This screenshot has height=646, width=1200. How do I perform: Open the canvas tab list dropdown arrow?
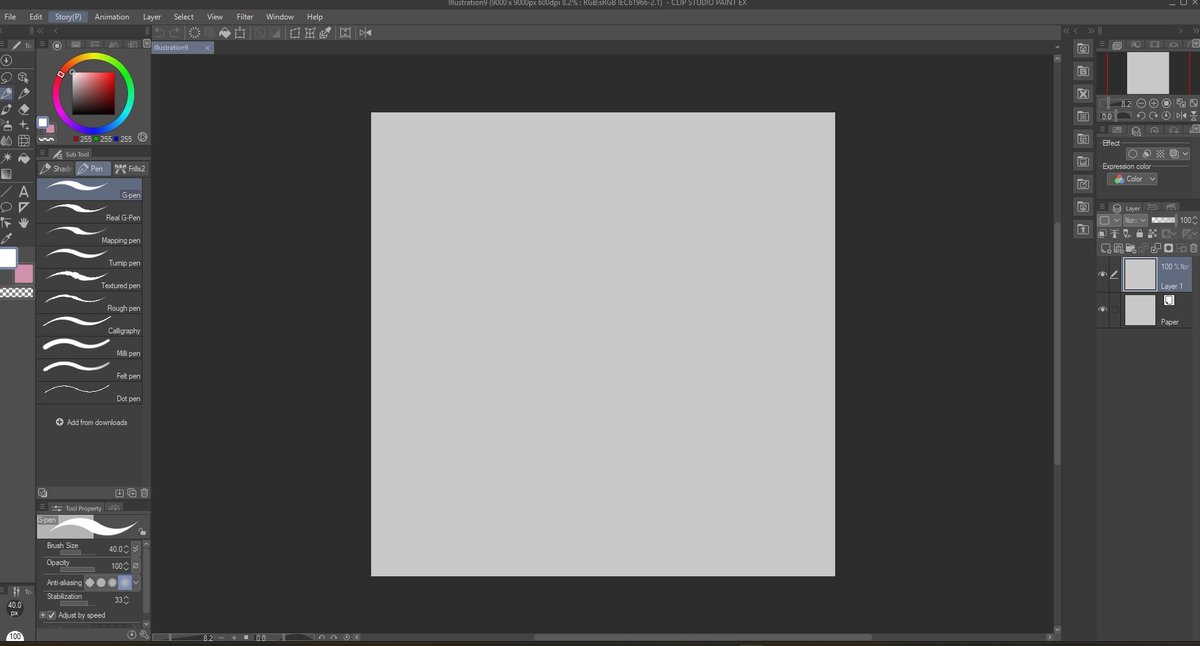[x=1059, y=47]
